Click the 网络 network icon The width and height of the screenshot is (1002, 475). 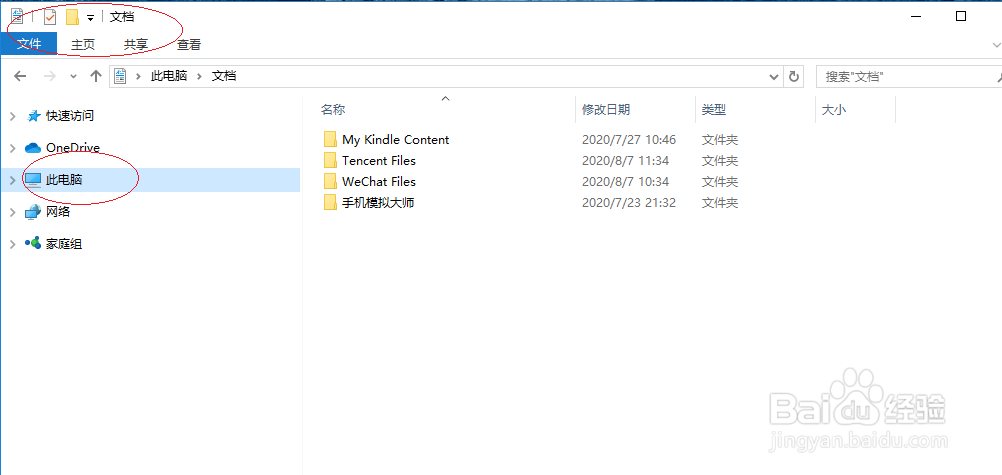pyautogui.click(x=33, y=212)
